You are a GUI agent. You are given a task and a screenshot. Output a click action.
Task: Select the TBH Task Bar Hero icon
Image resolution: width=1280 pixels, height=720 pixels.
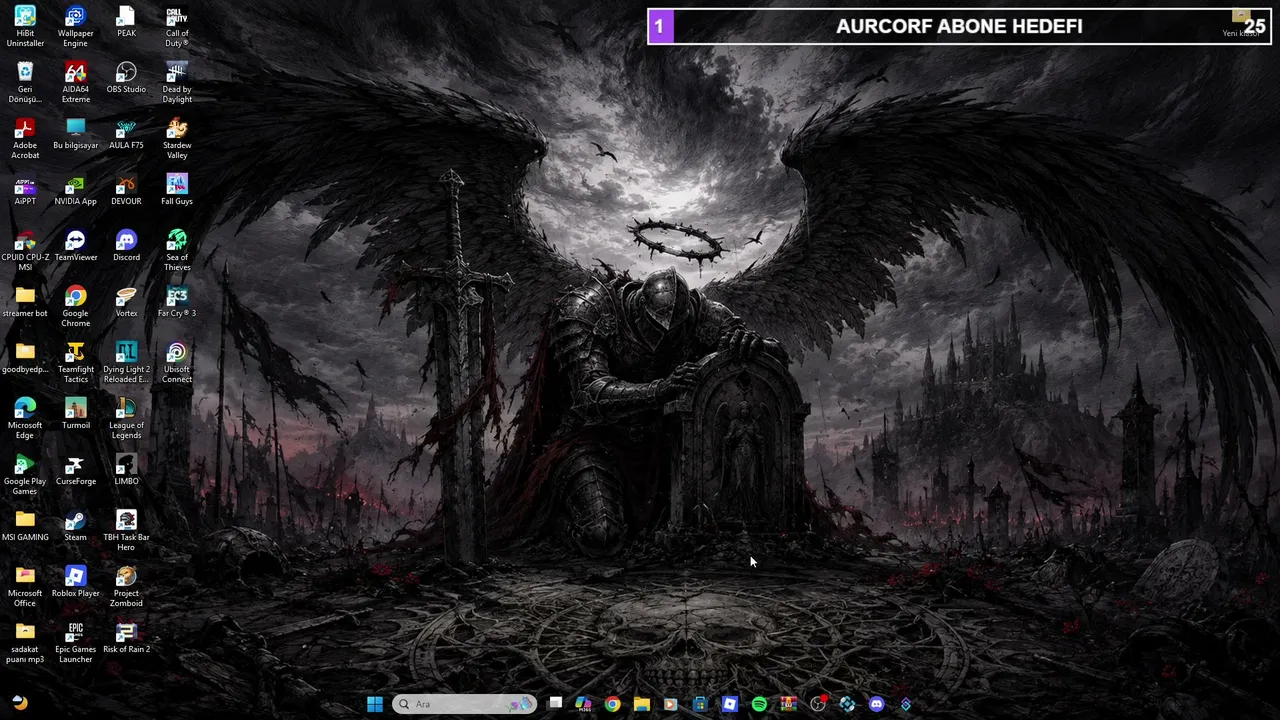point(126,531)
